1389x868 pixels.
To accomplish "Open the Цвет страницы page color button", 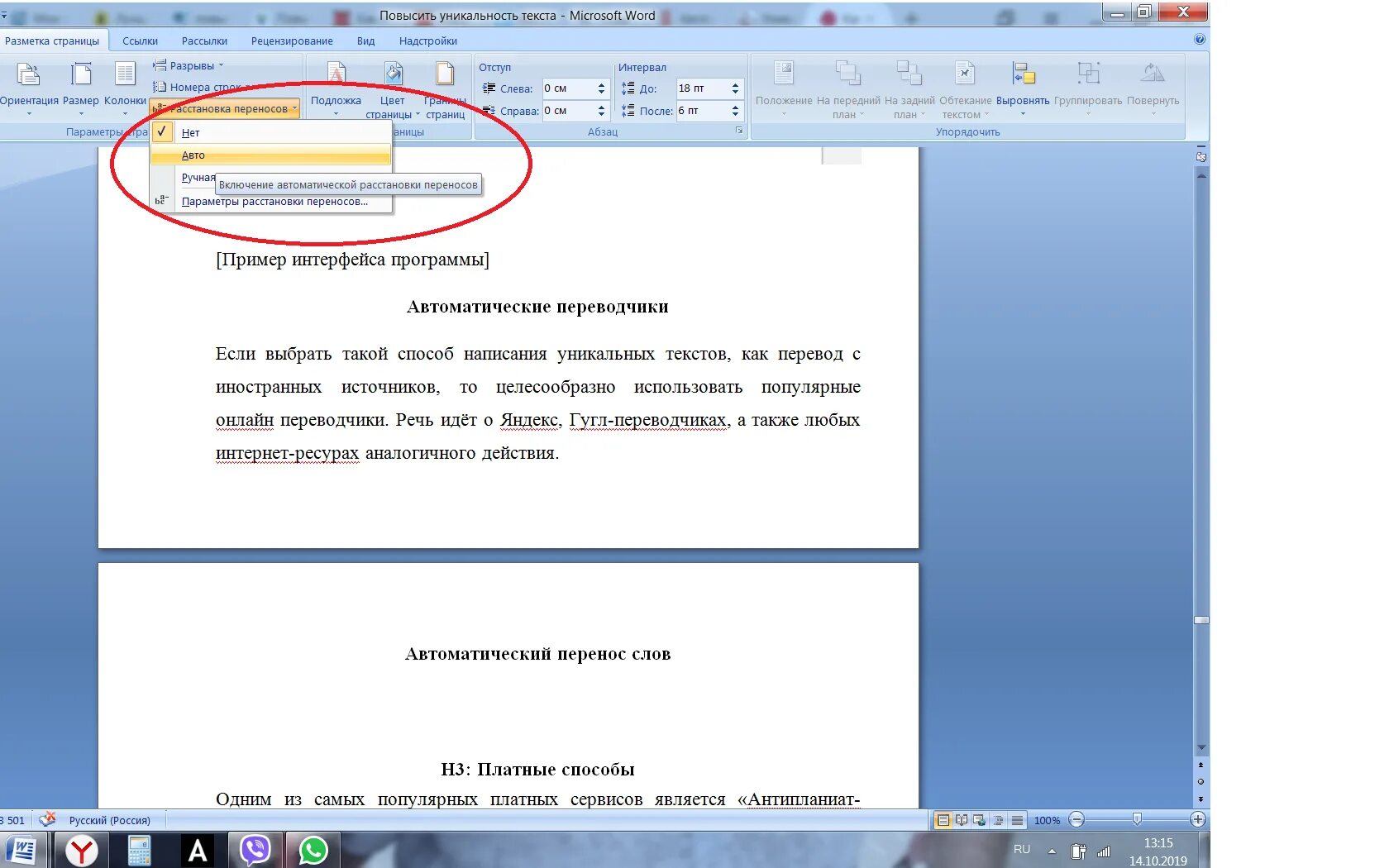I will tap(392, 89).
